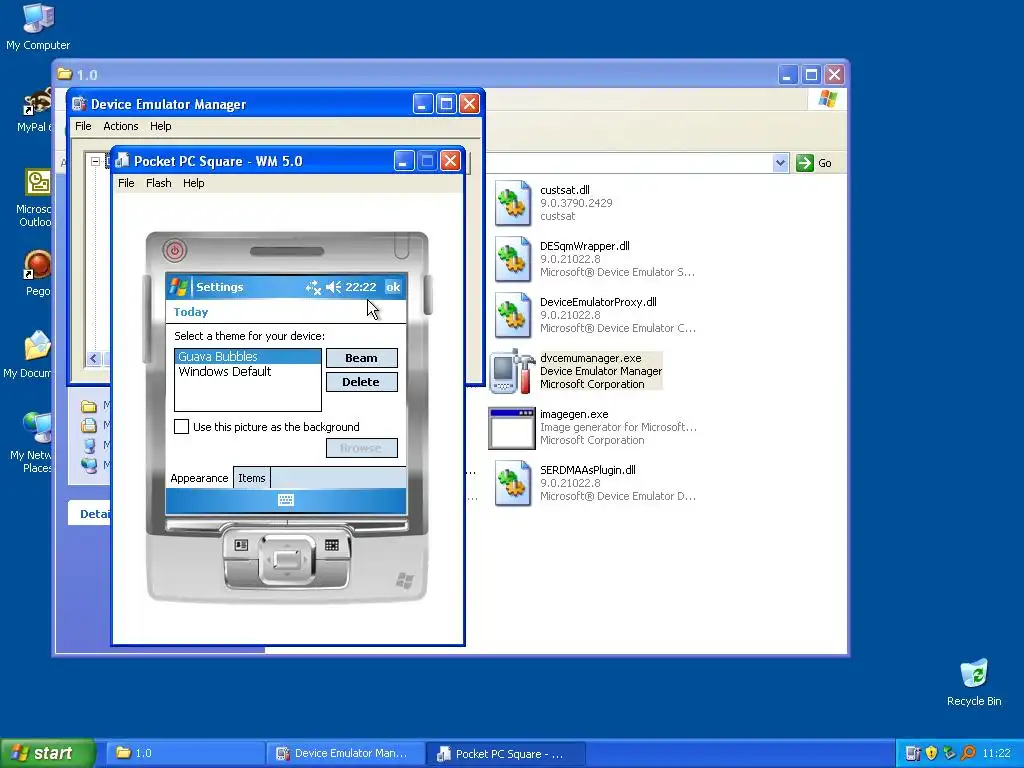Collapse the tree node in Device Emulator Manager

click(95, 161)
